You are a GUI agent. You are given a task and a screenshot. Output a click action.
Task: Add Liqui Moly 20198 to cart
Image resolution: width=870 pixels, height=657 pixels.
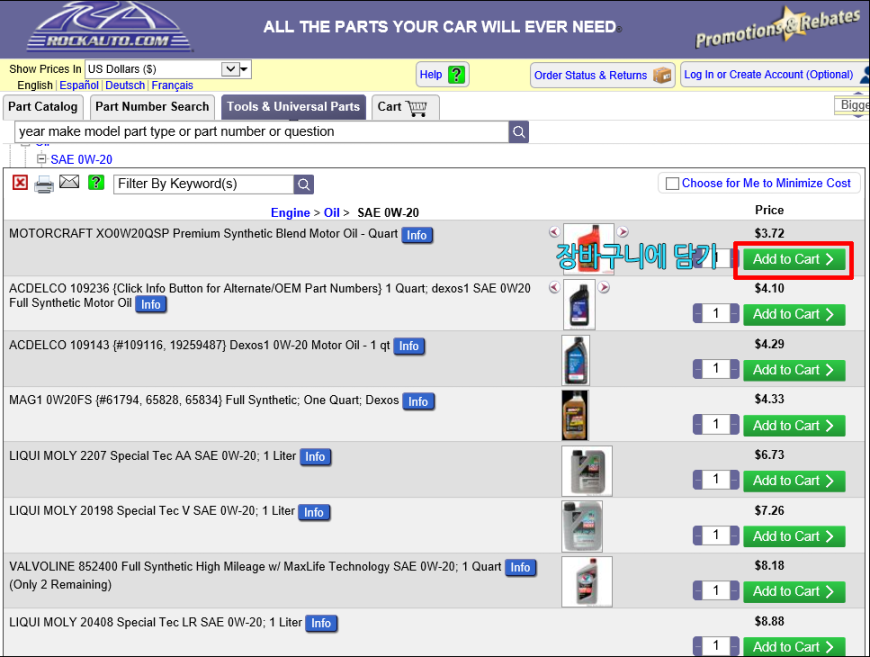(794, 537)
